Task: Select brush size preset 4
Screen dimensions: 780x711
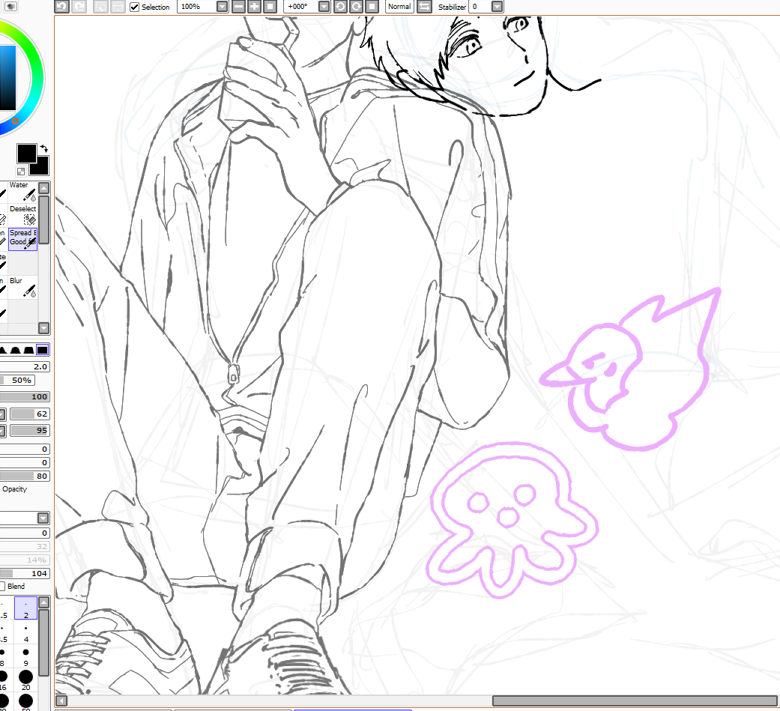Action: pyautogui.click(x=25, y=632)
